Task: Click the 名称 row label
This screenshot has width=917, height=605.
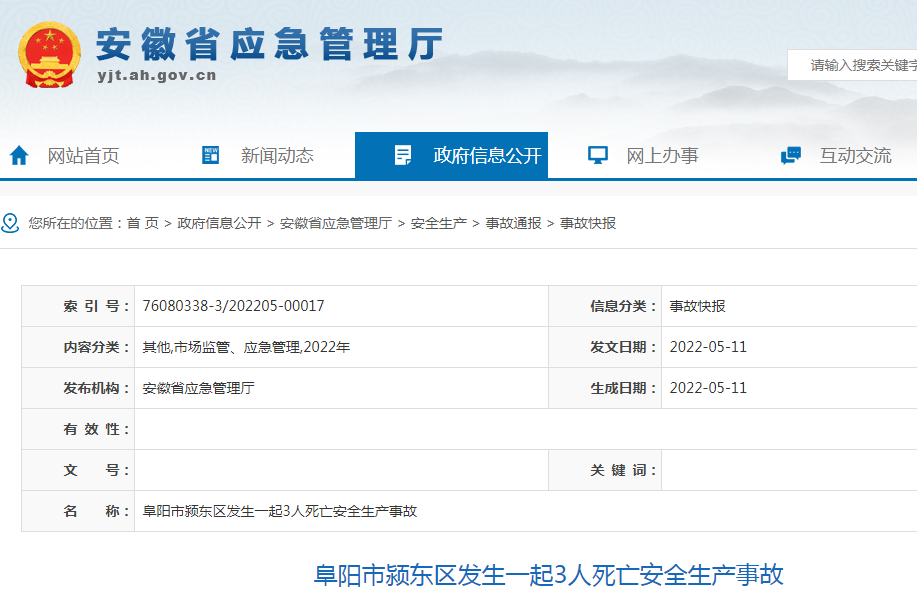Action: tap(96, 511)
